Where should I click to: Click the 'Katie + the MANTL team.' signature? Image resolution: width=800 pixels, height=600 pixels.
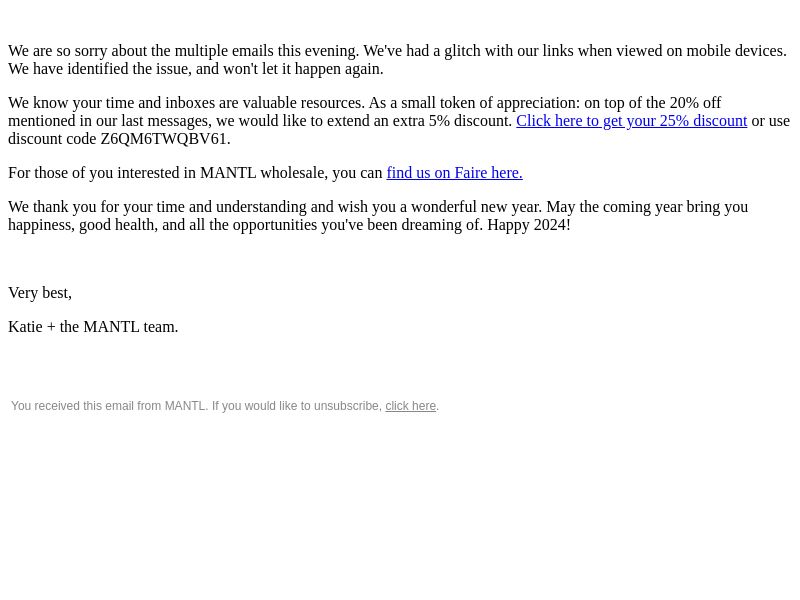93,327
